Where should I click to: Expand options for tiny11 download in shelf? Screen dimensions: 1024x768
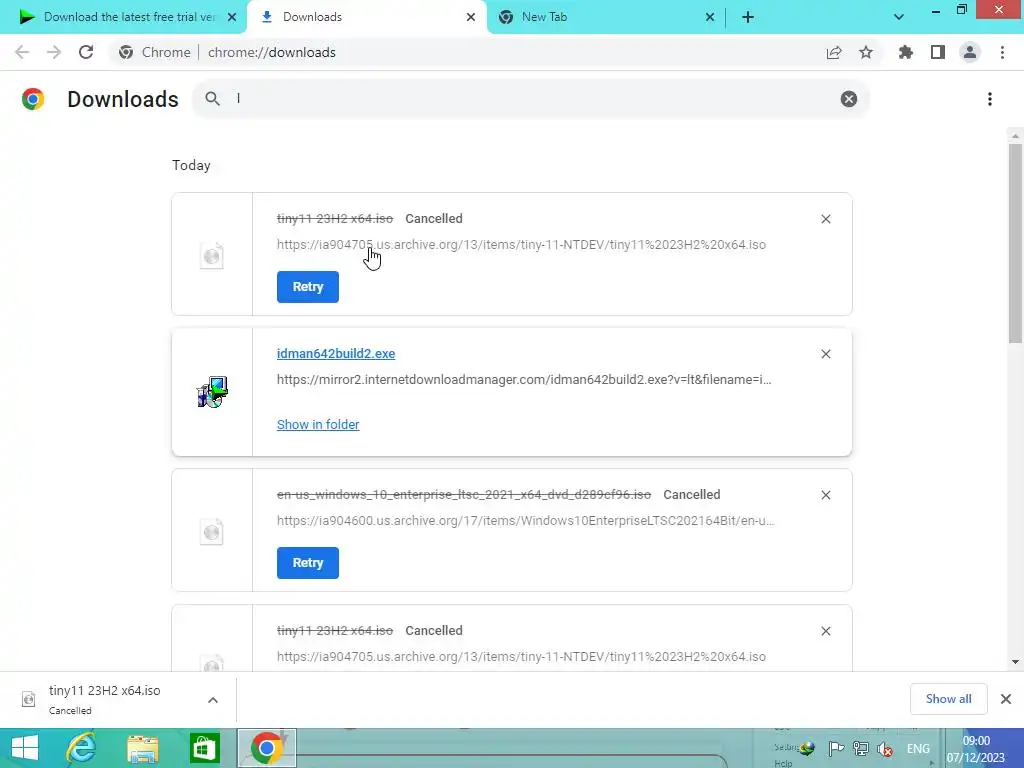[213, 700]
